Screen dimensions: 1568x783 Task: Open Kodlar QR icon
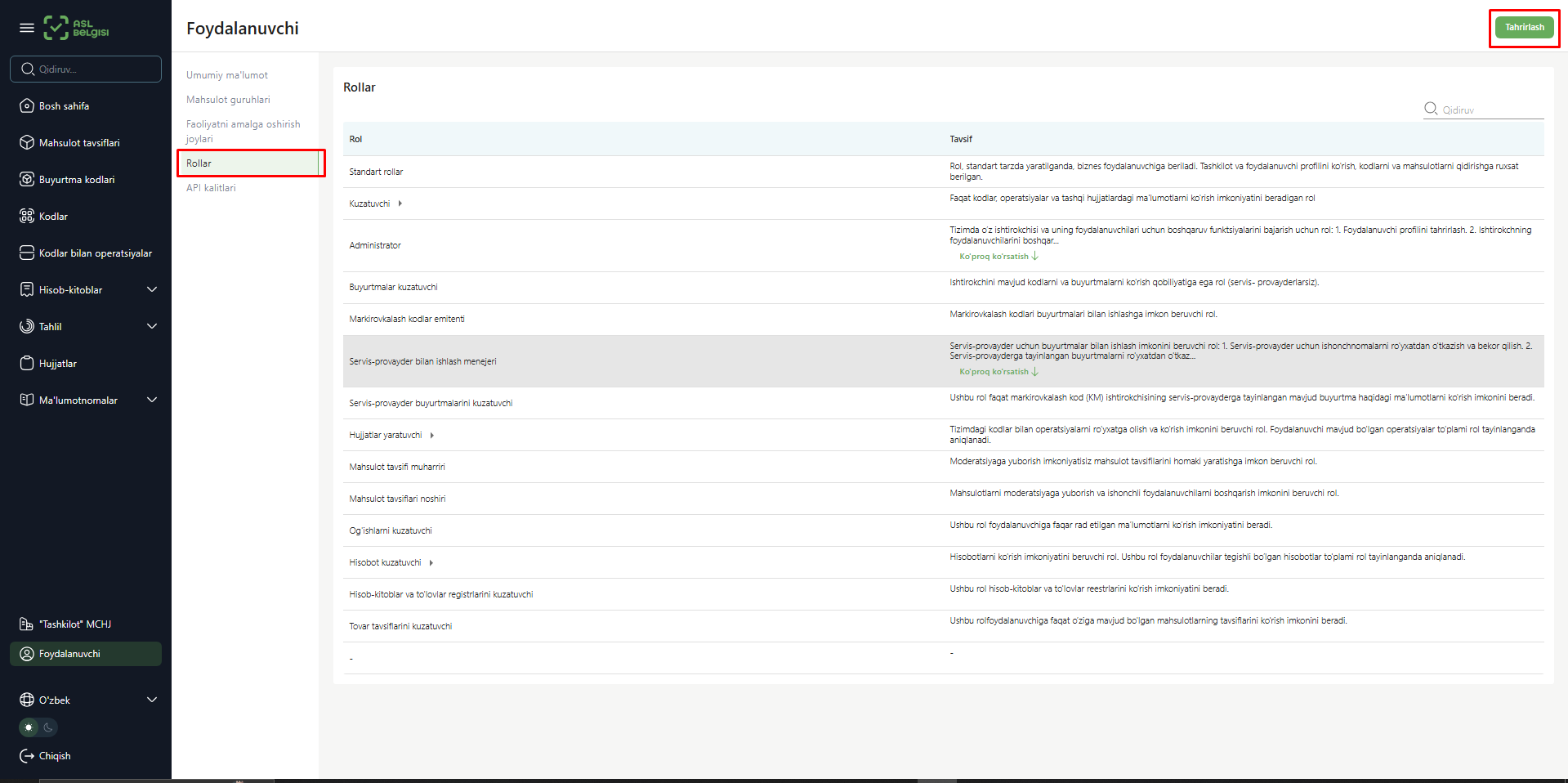pos(27,217)
